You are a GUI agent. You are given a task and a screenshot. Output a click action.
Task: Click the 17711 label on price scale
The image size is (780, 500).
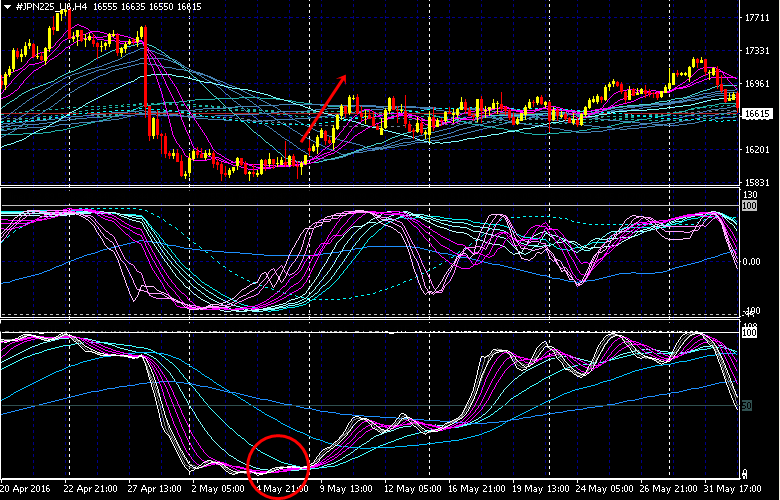[756, 18]
